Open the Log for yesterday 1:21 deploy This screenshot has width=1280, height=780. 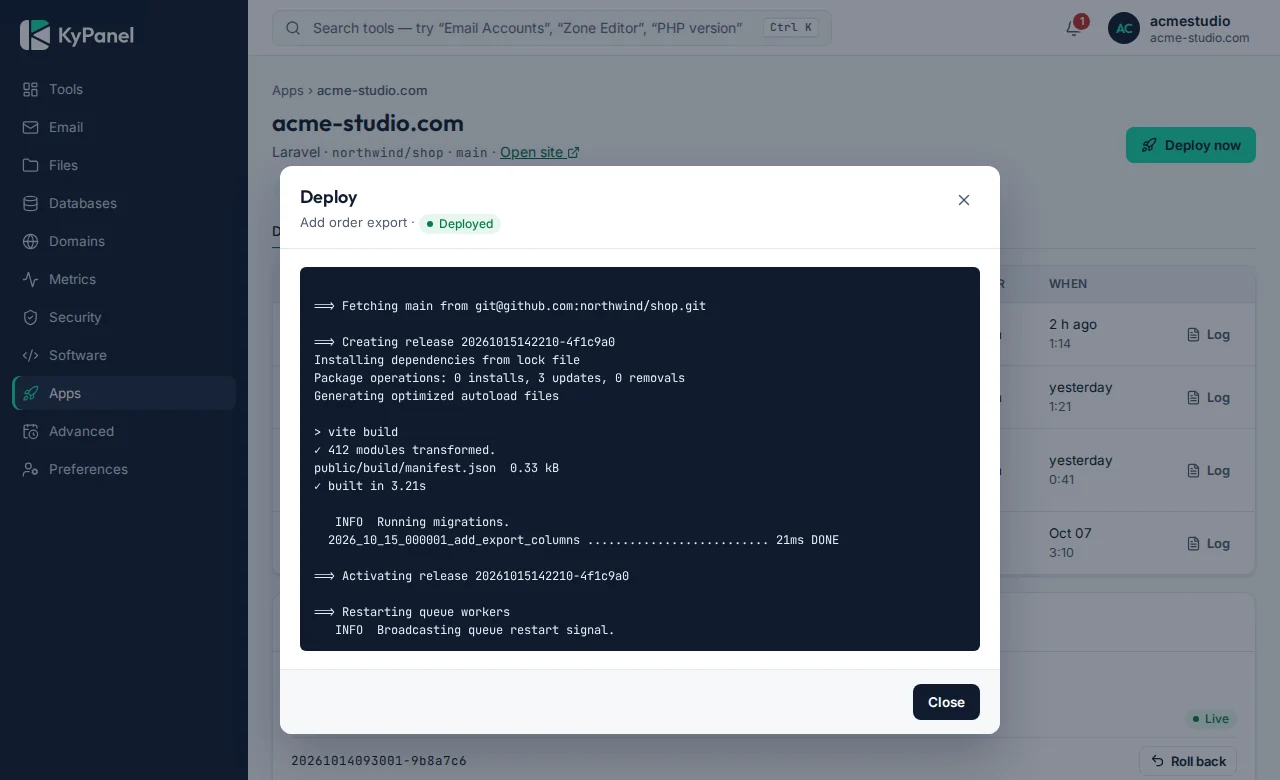(1208, 397)
